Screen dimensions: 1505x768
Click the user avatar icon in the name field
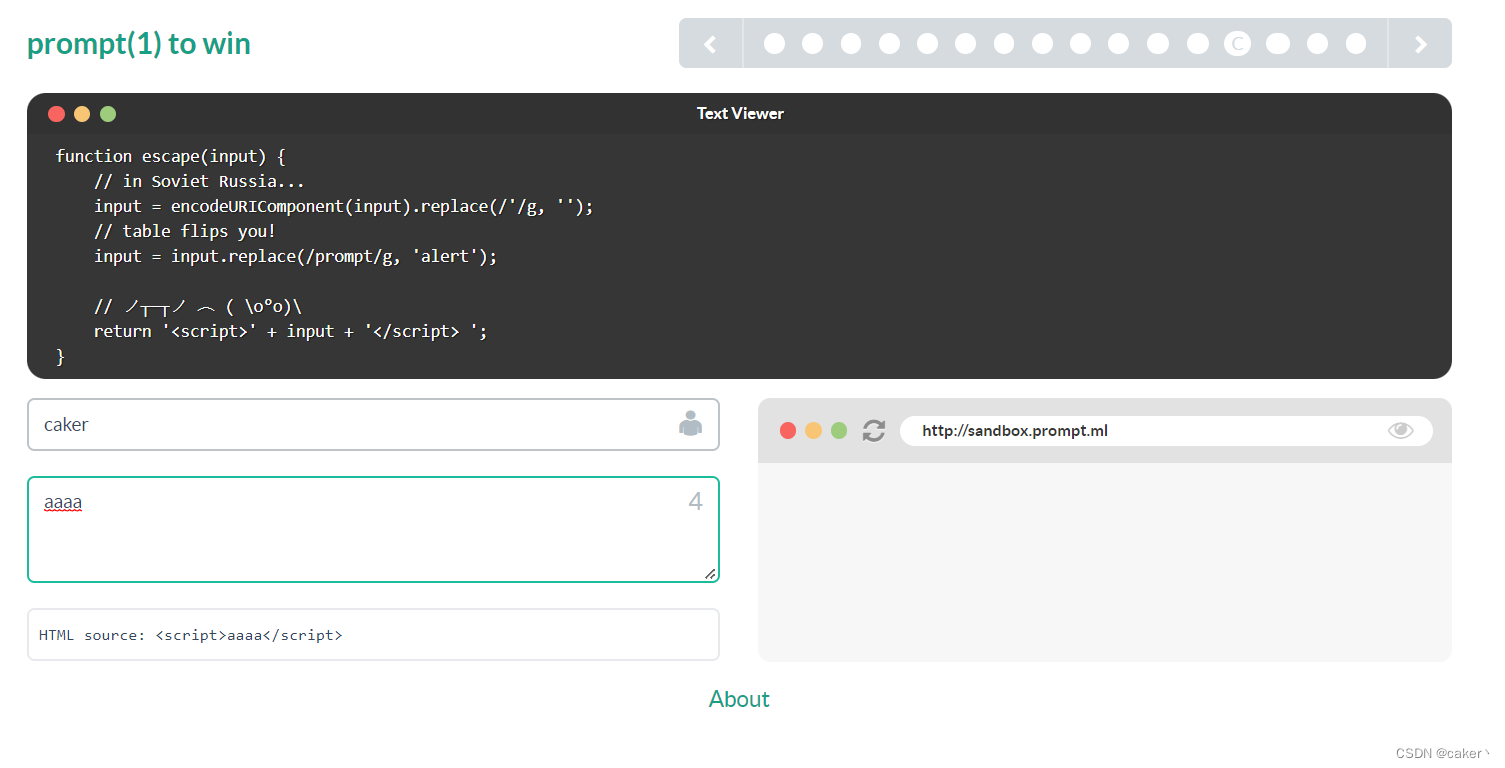tap(690, 423)
